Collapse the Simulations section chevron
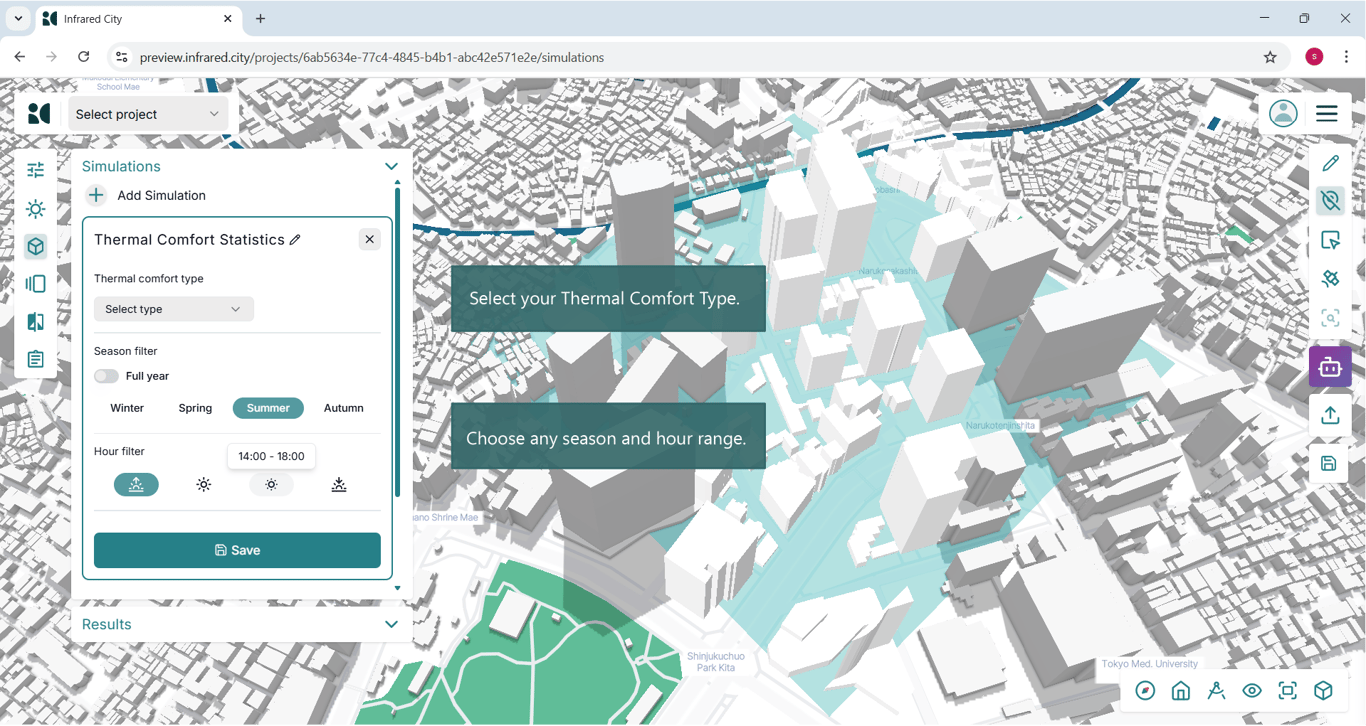Viewport: 1366px width, 726px height. click(x=391, y=167)
